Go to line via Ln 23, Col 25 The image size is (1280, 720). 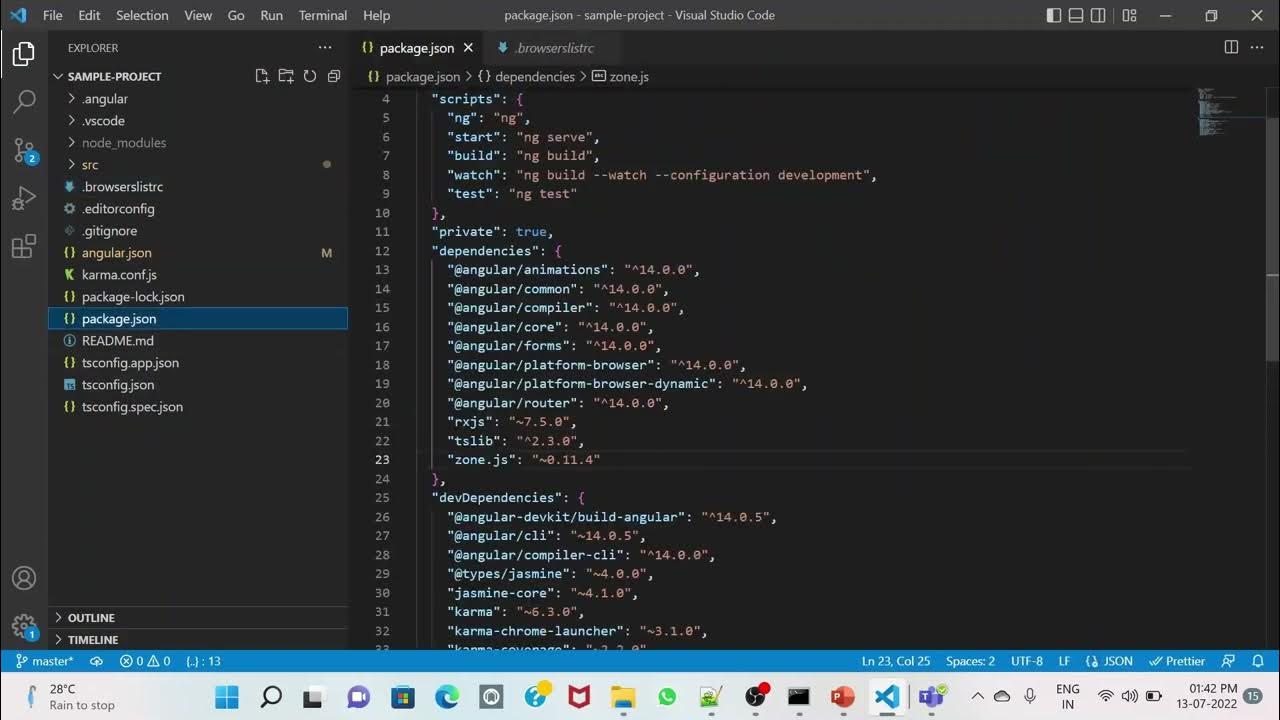point(895,661)
